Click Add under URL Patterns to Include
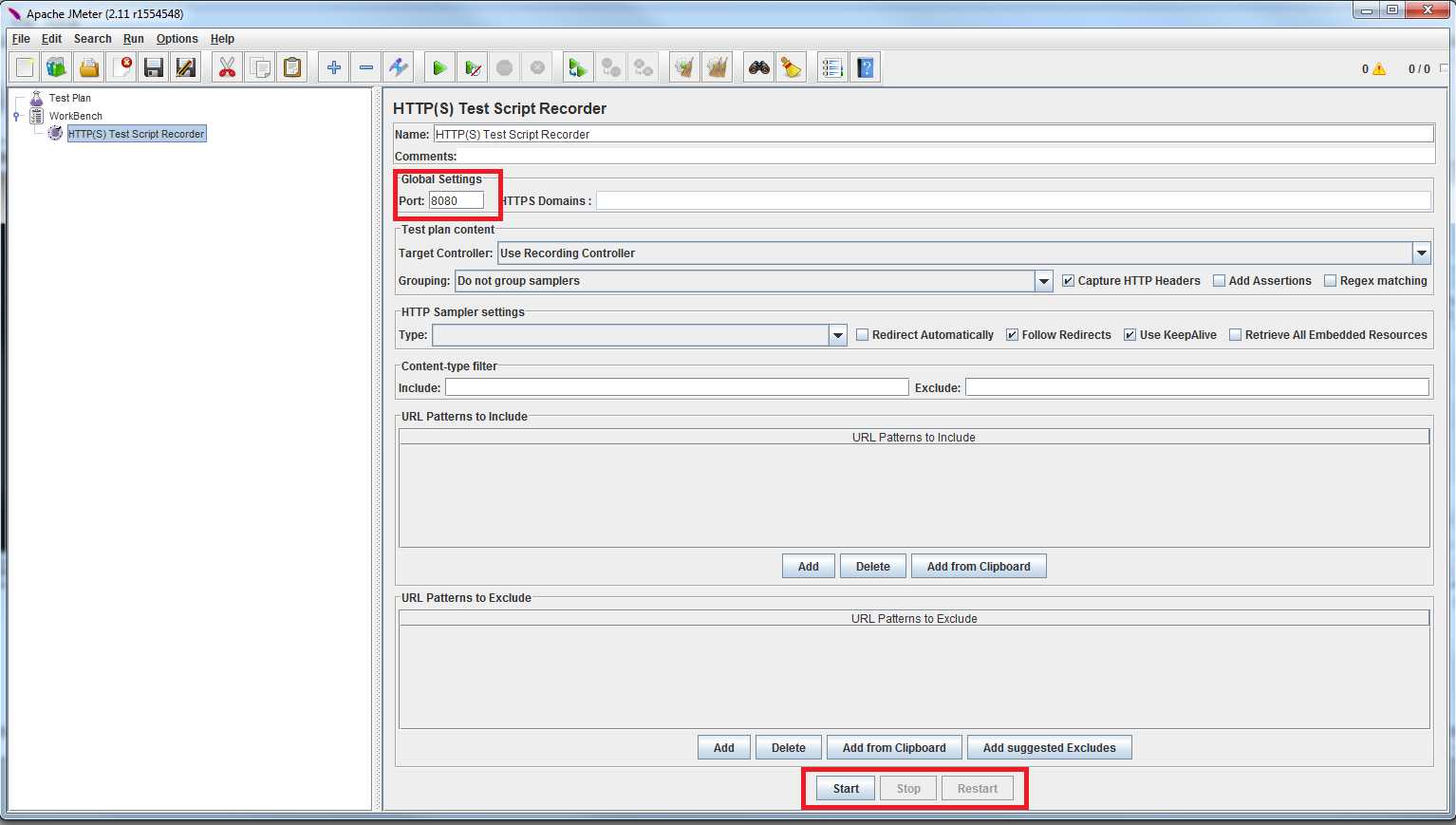Image resolution: width=1456 pixels, height=825 pixels. [x=809, y=567]
